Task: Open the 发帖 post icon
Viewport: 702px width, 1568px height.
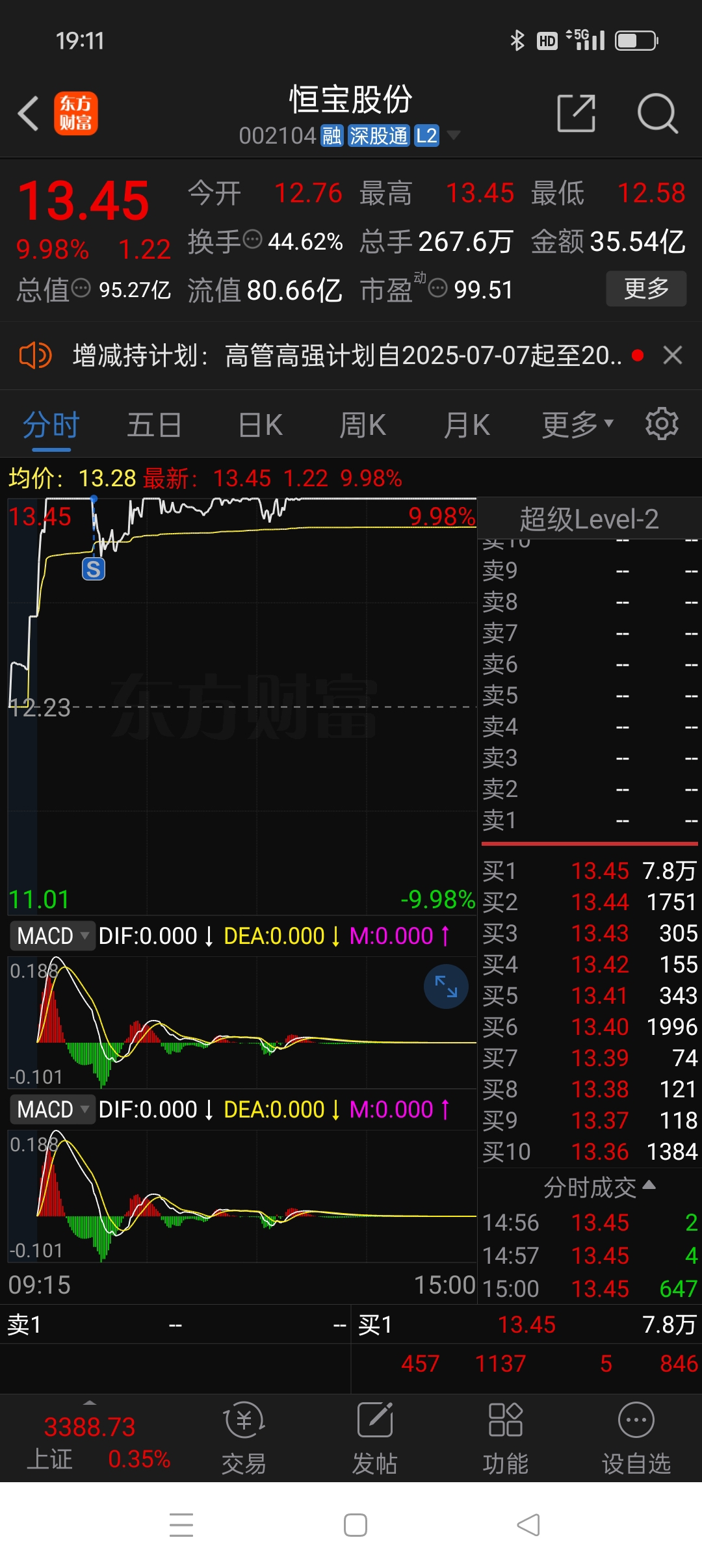Action: tap(375, 1438)
